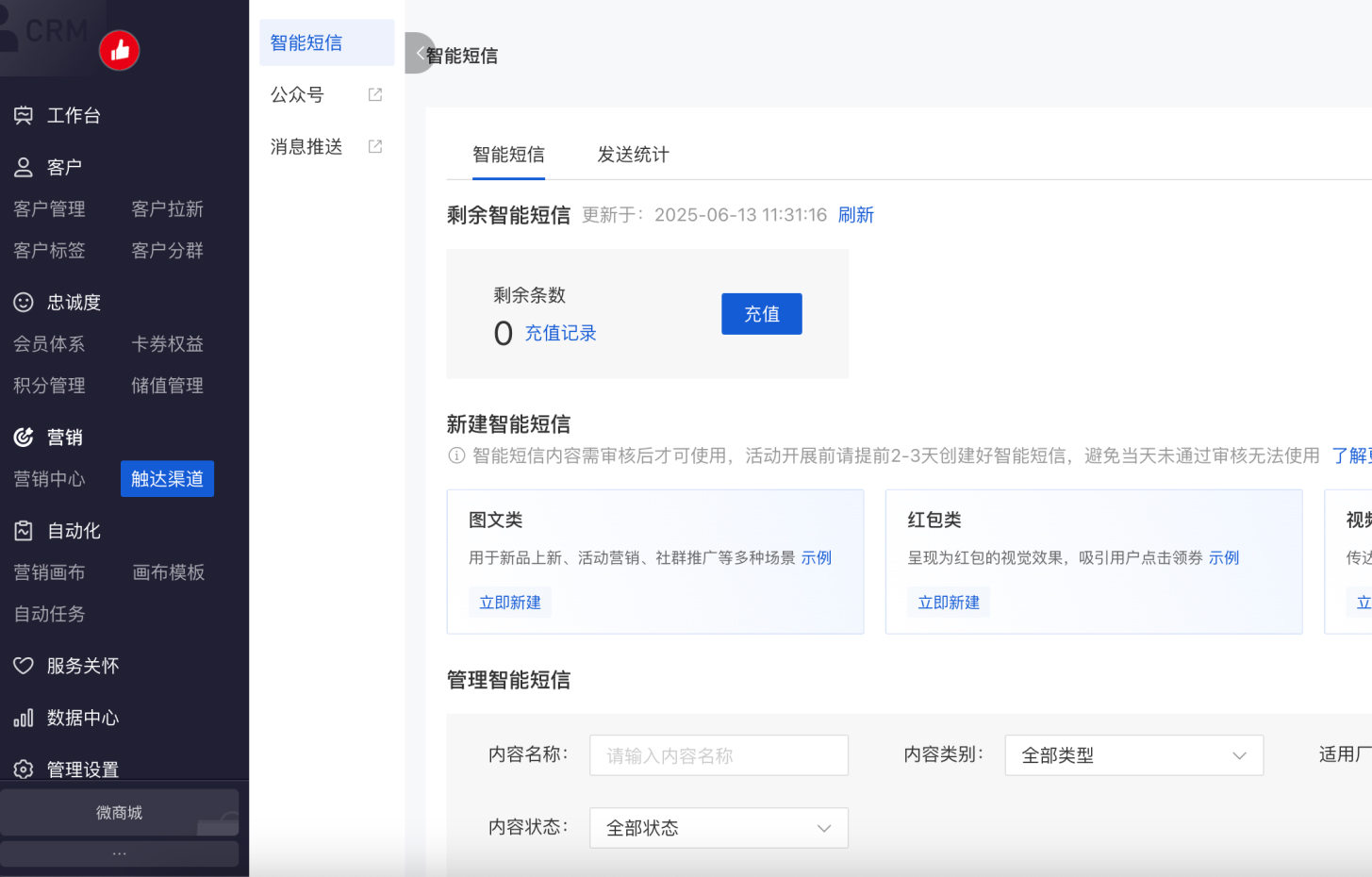1372x877 pixels.
Task: Click the red thumbs-up floating icon
Action: click(119, 50)
